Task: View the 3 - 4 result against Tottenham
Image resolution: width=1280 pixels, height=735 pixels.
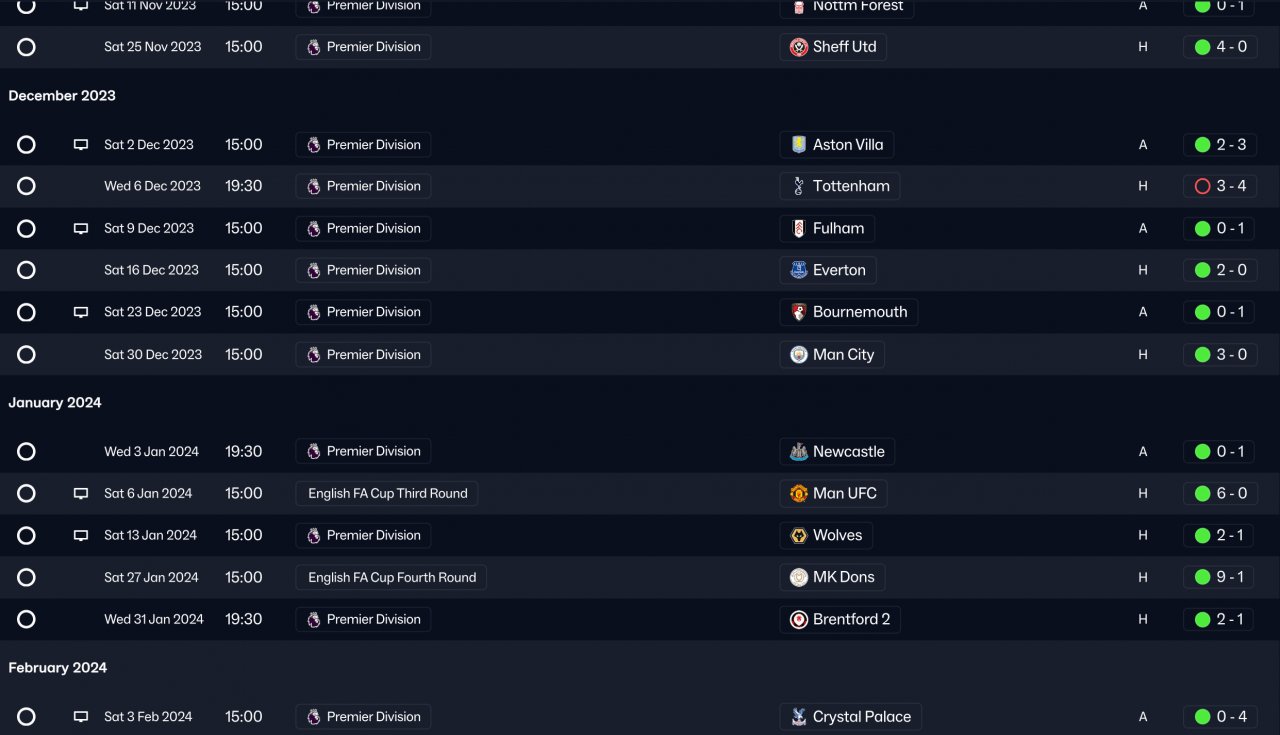Action: [x=1220, y=186]
